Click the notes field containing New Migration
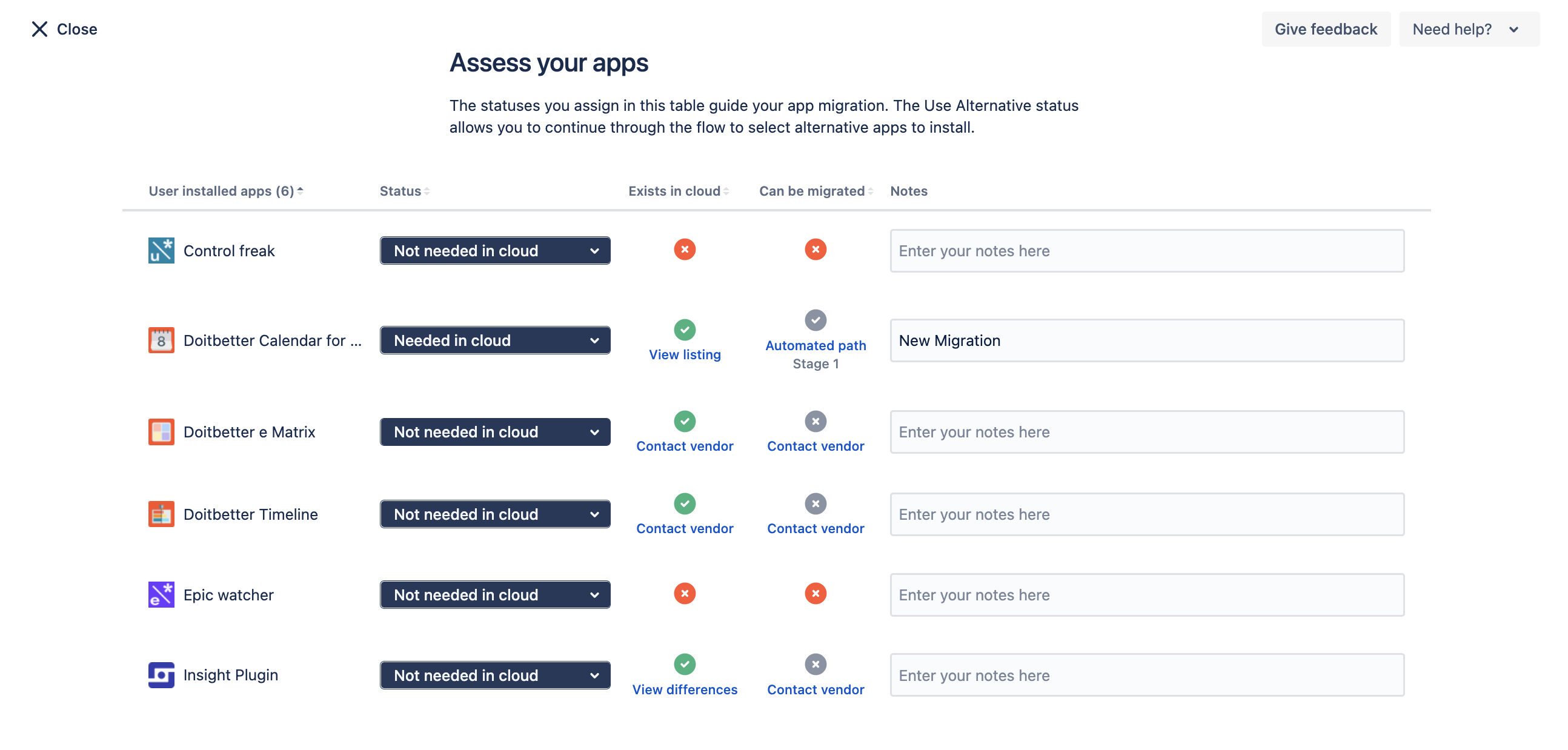1568x750 pixels. [1147, 340]
